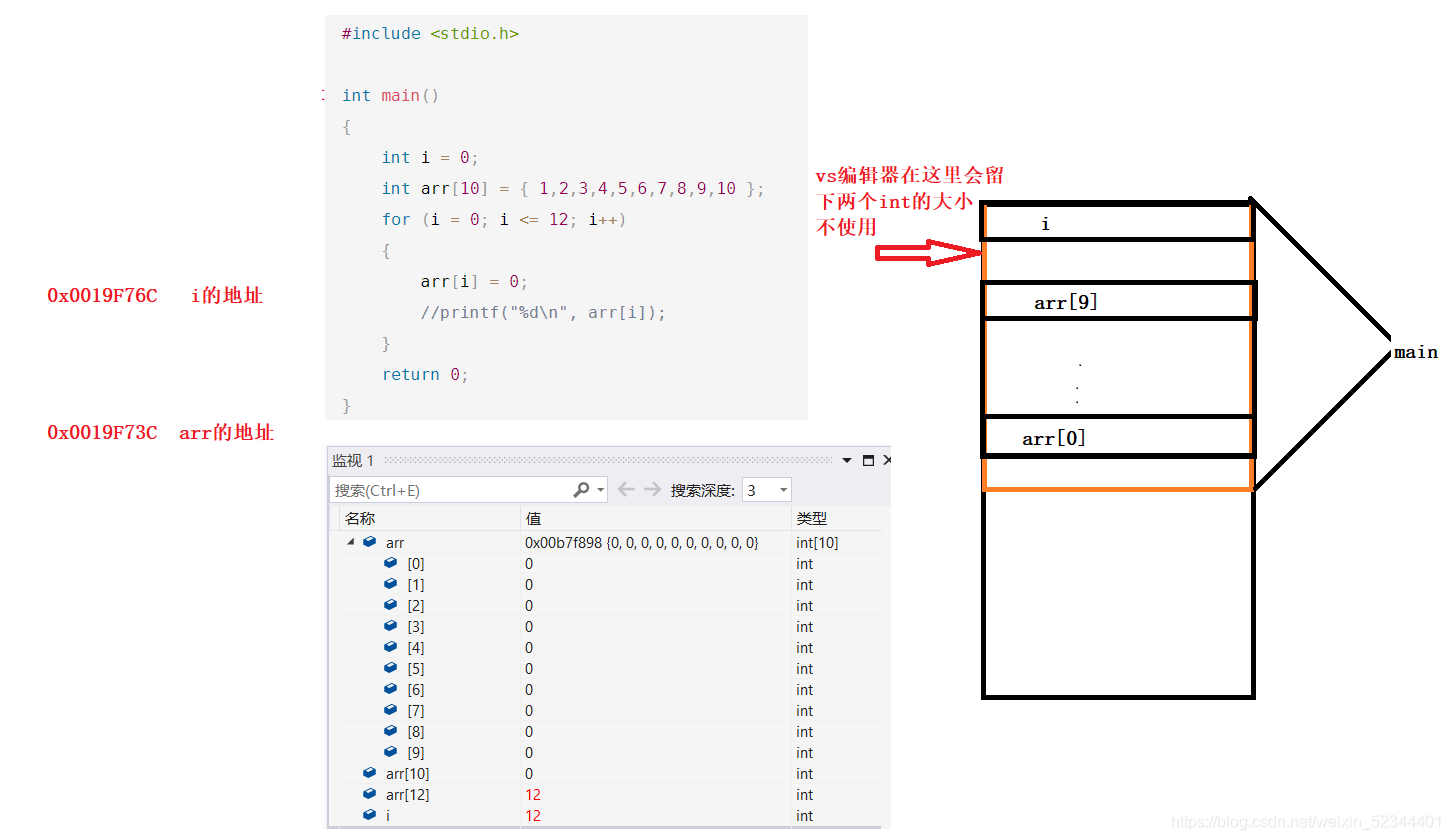Select the 监视 1 panel title
Screen dimensions: 1450x840
click(x=353, y=460)
